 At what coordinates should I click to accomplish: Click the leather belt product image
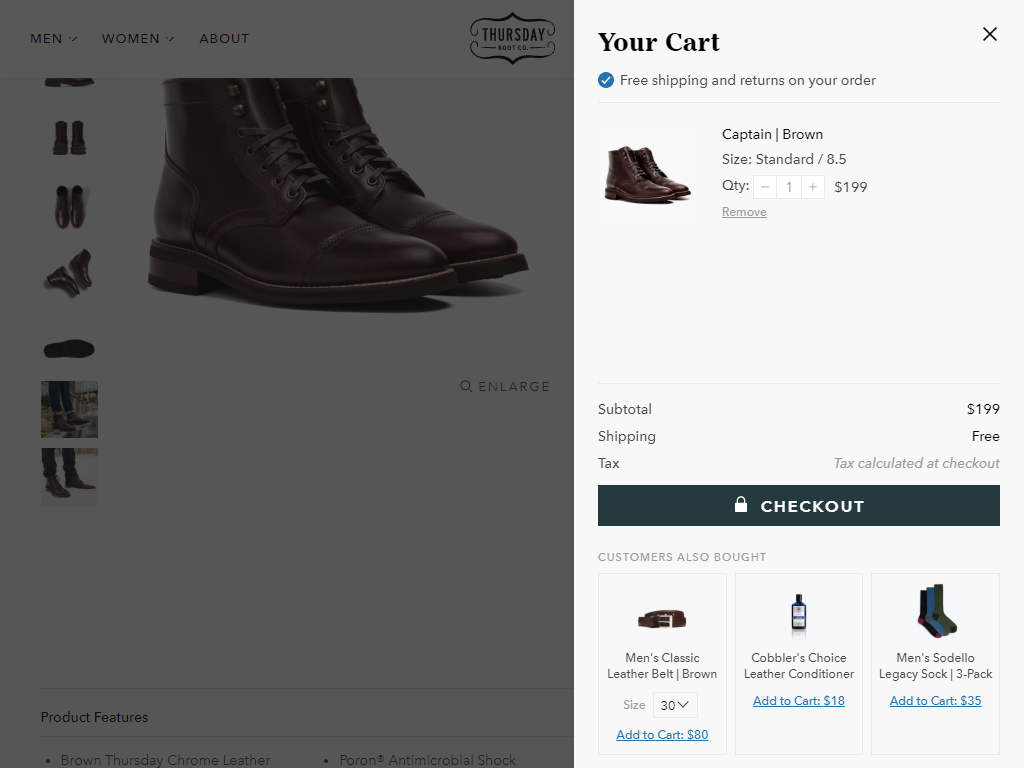click(x=662, y=617)
